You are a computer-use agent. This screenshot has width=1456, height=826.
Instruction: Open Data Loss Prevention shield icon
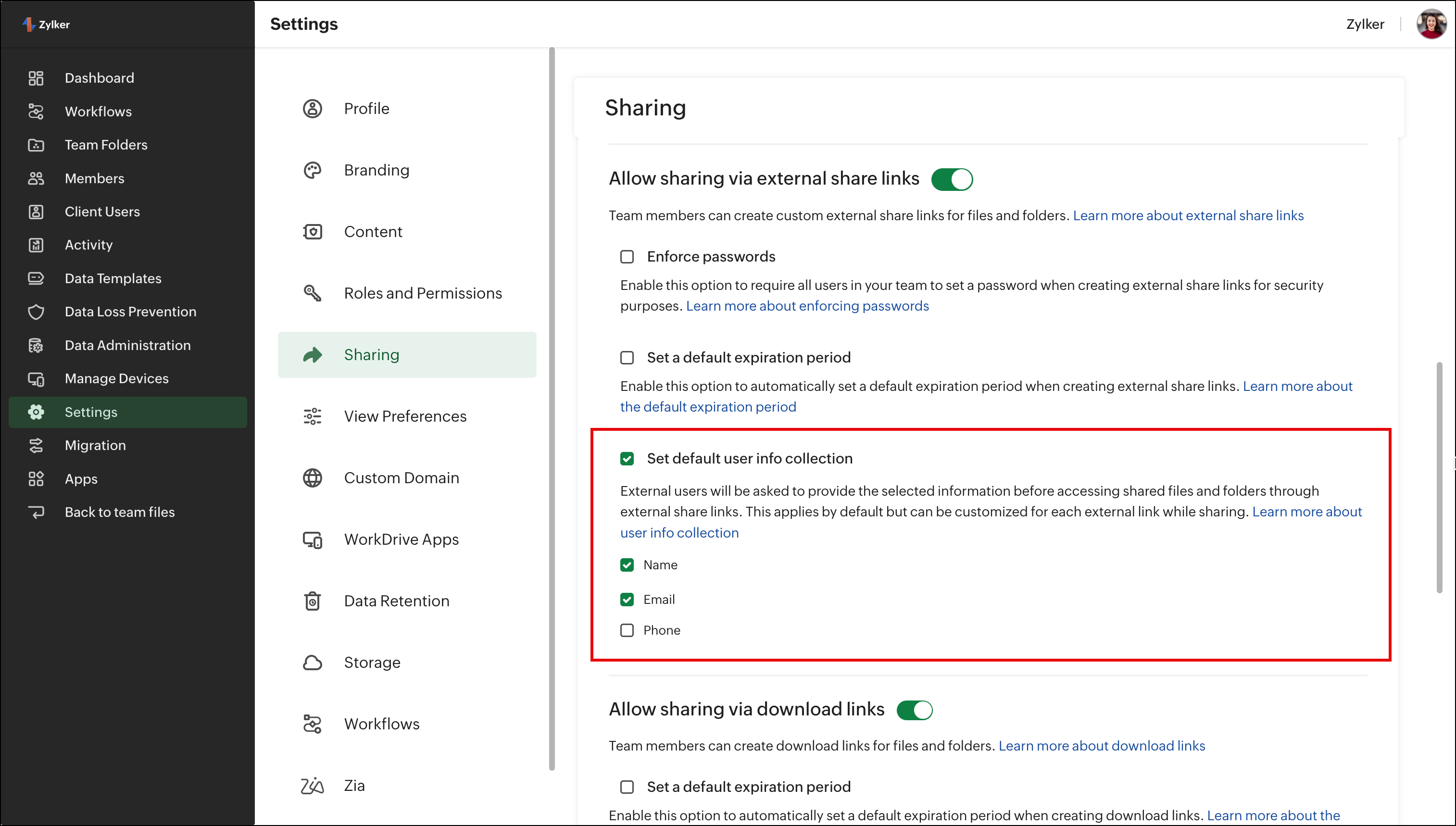pos(36,312)
